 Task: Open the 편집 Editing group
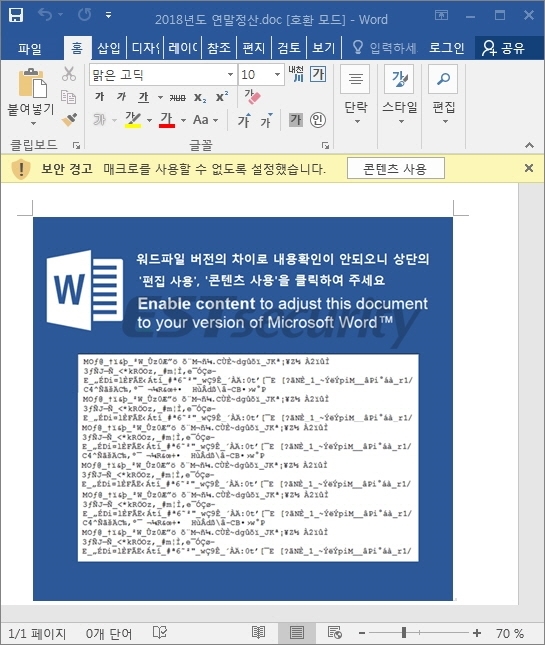coord(443,95)
